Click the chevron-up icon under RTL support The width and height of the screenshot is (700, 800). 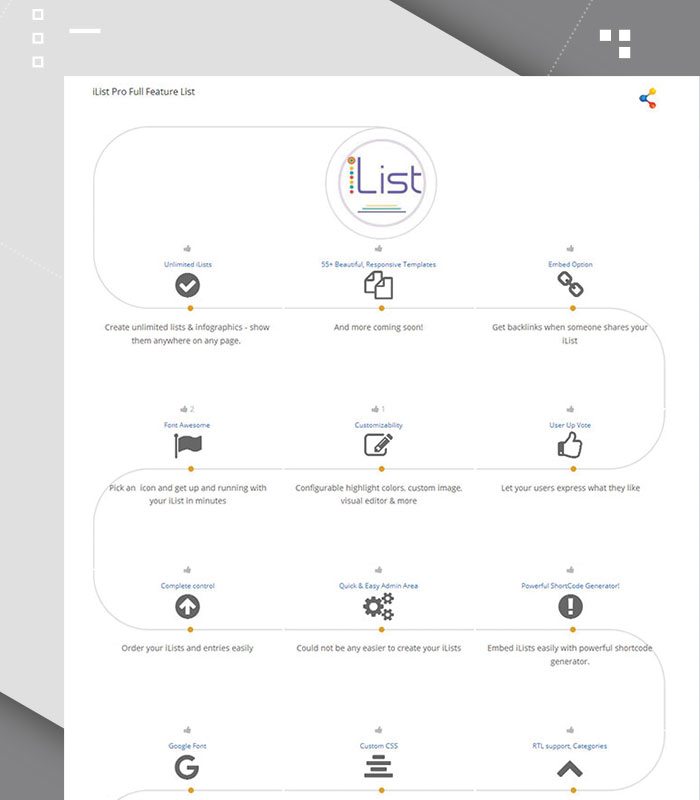coord(570,769)
